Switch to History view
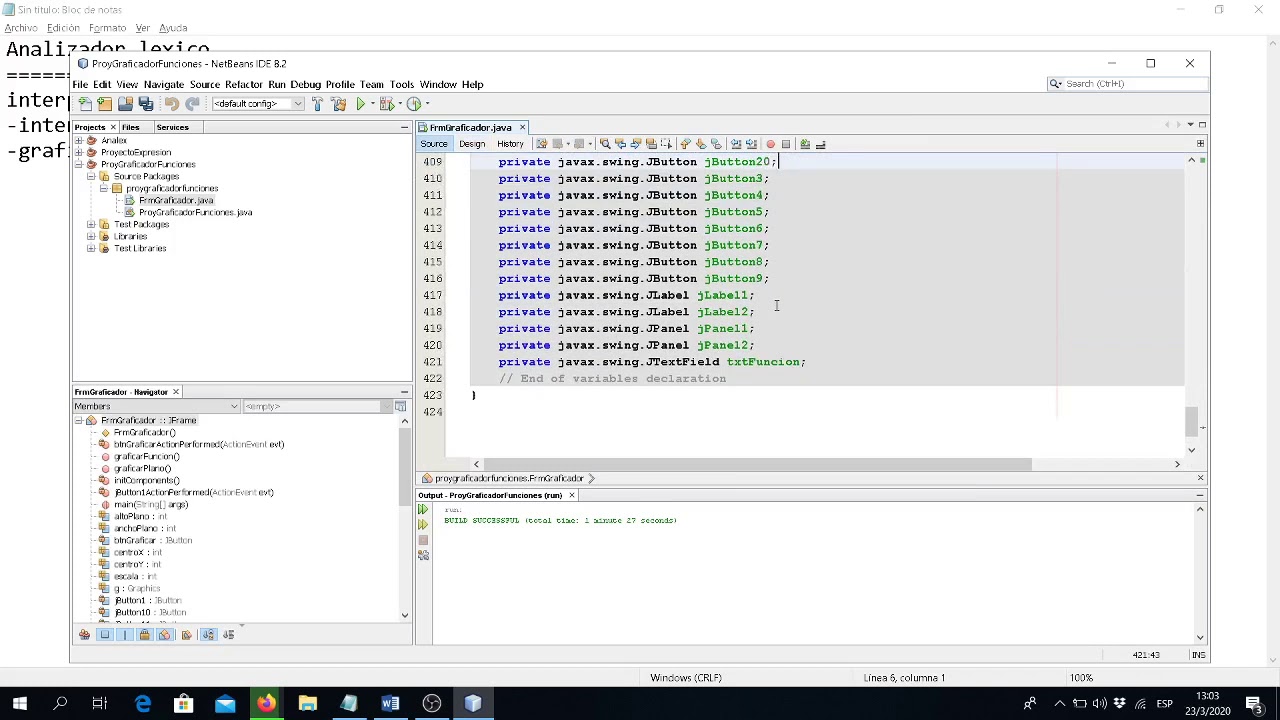Image resolution: width=1280 pixels, height=720 pixels. coord(510,144)
